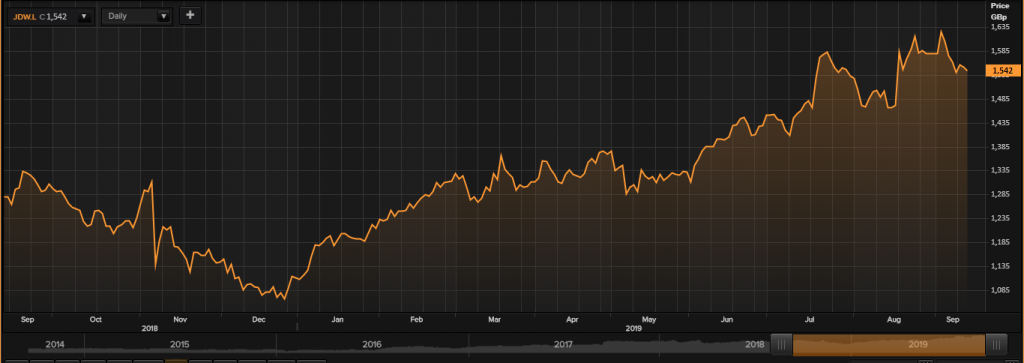Click the 1,235 price axis label
Screen dimensions: 1024x363
point(1000,219)
